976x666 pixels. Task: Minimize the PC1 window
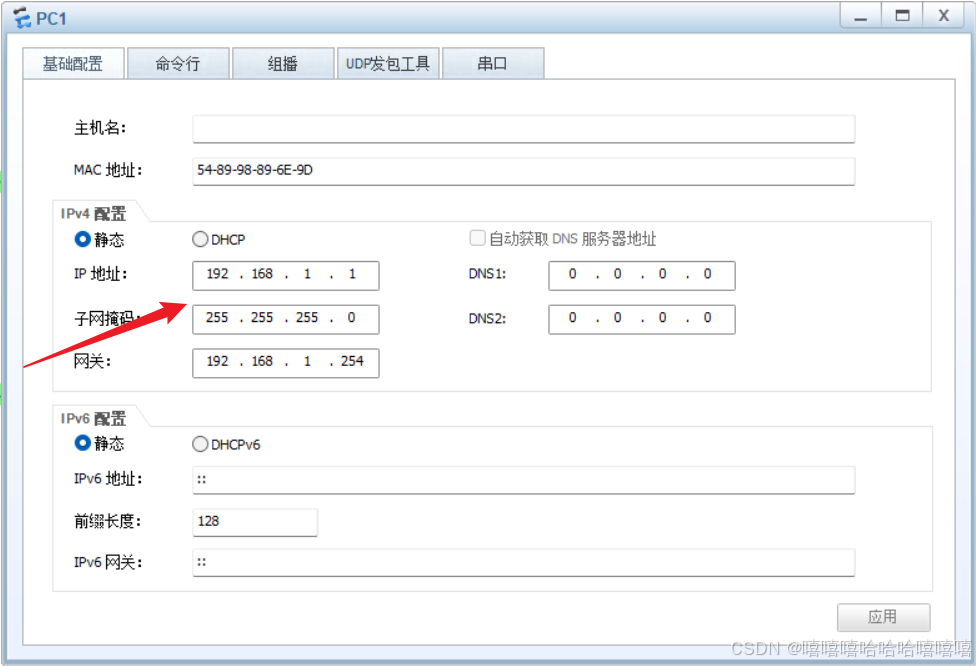(x=860, y=16)
